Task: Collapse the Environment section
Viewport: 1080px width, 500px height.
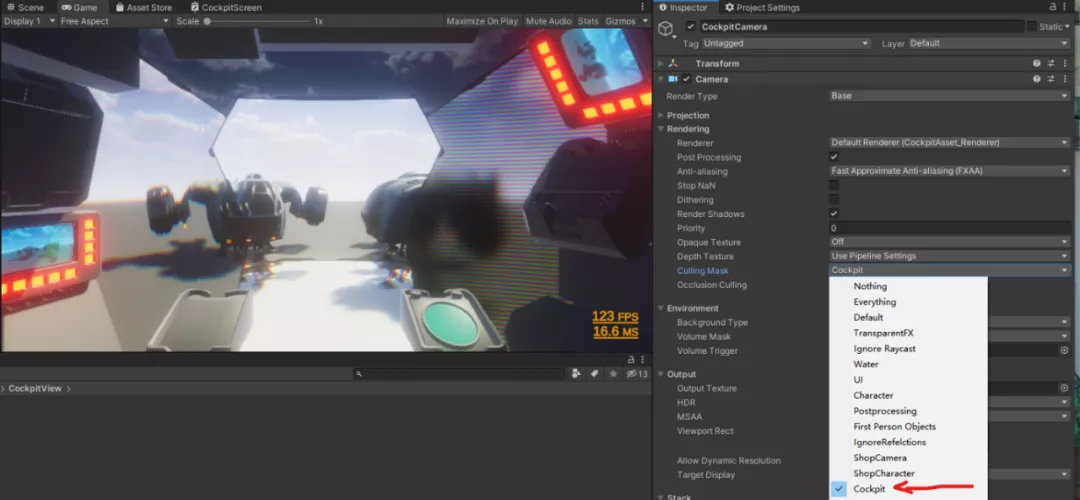Action: [x=661, y=308]
